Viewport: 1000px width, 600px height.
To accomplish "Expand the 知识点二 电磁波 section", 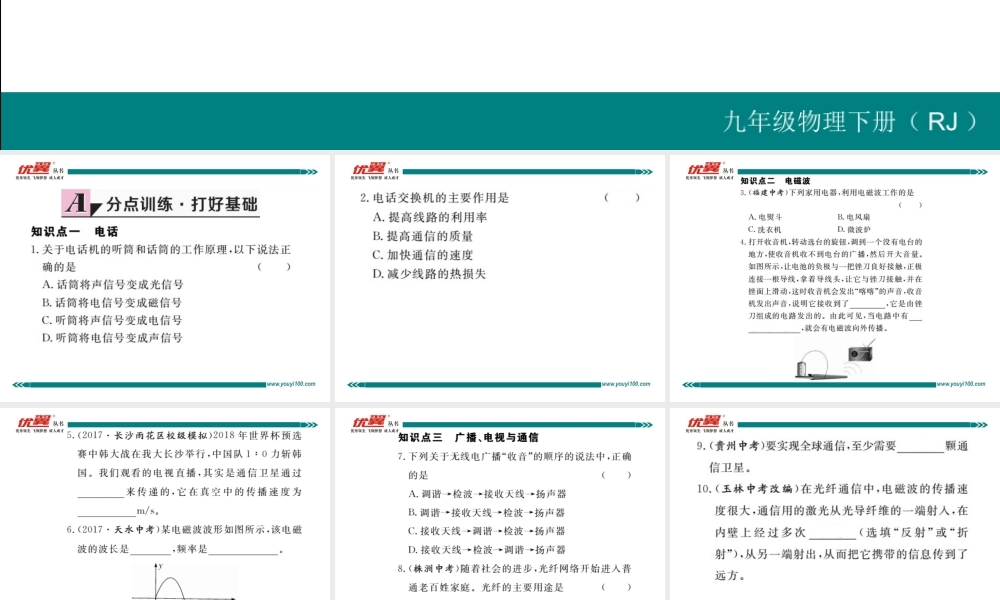I will pyautogui.click(x=775, y=181).
